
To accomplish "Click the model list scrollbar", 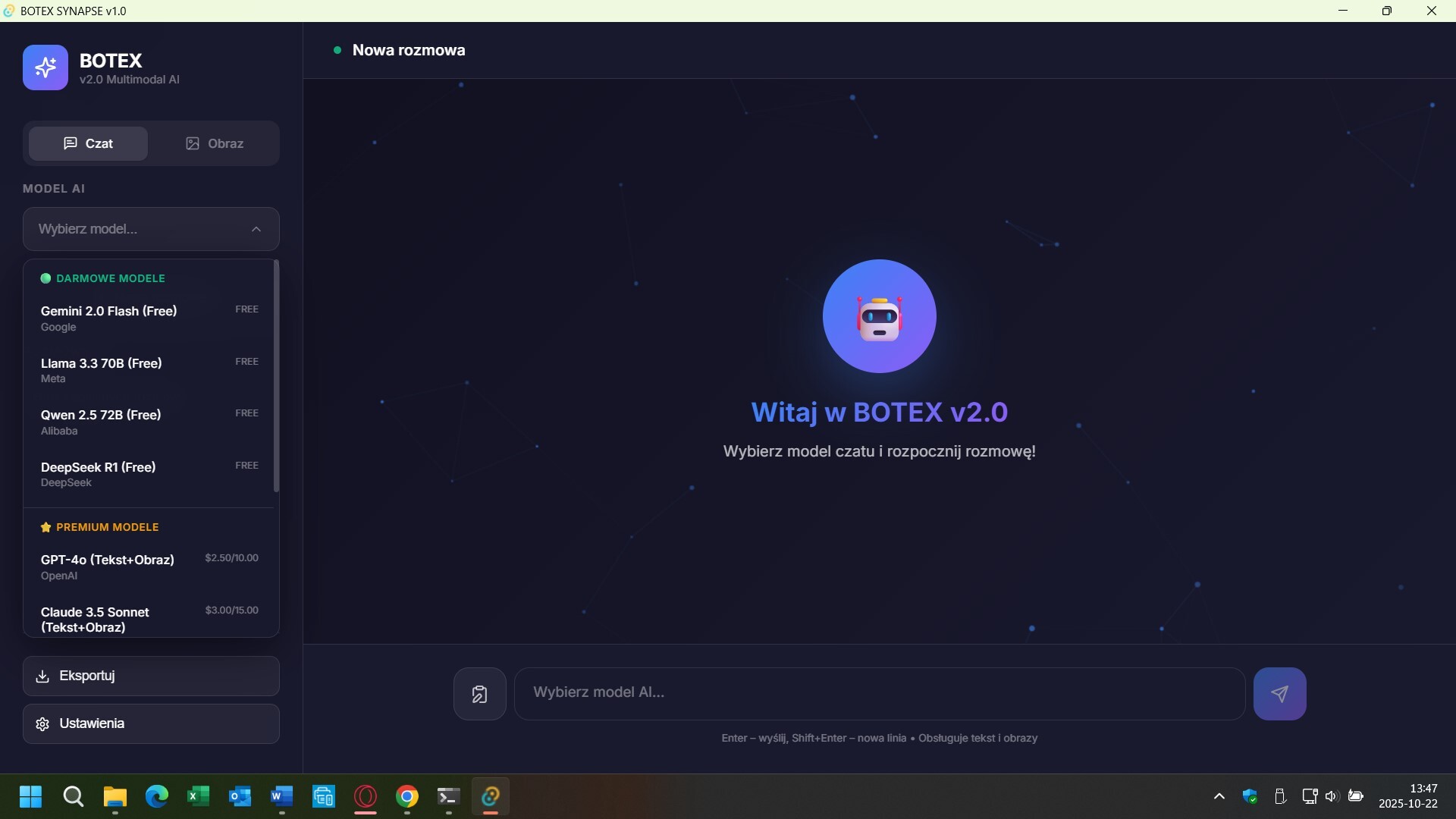I will coord(276,376).
